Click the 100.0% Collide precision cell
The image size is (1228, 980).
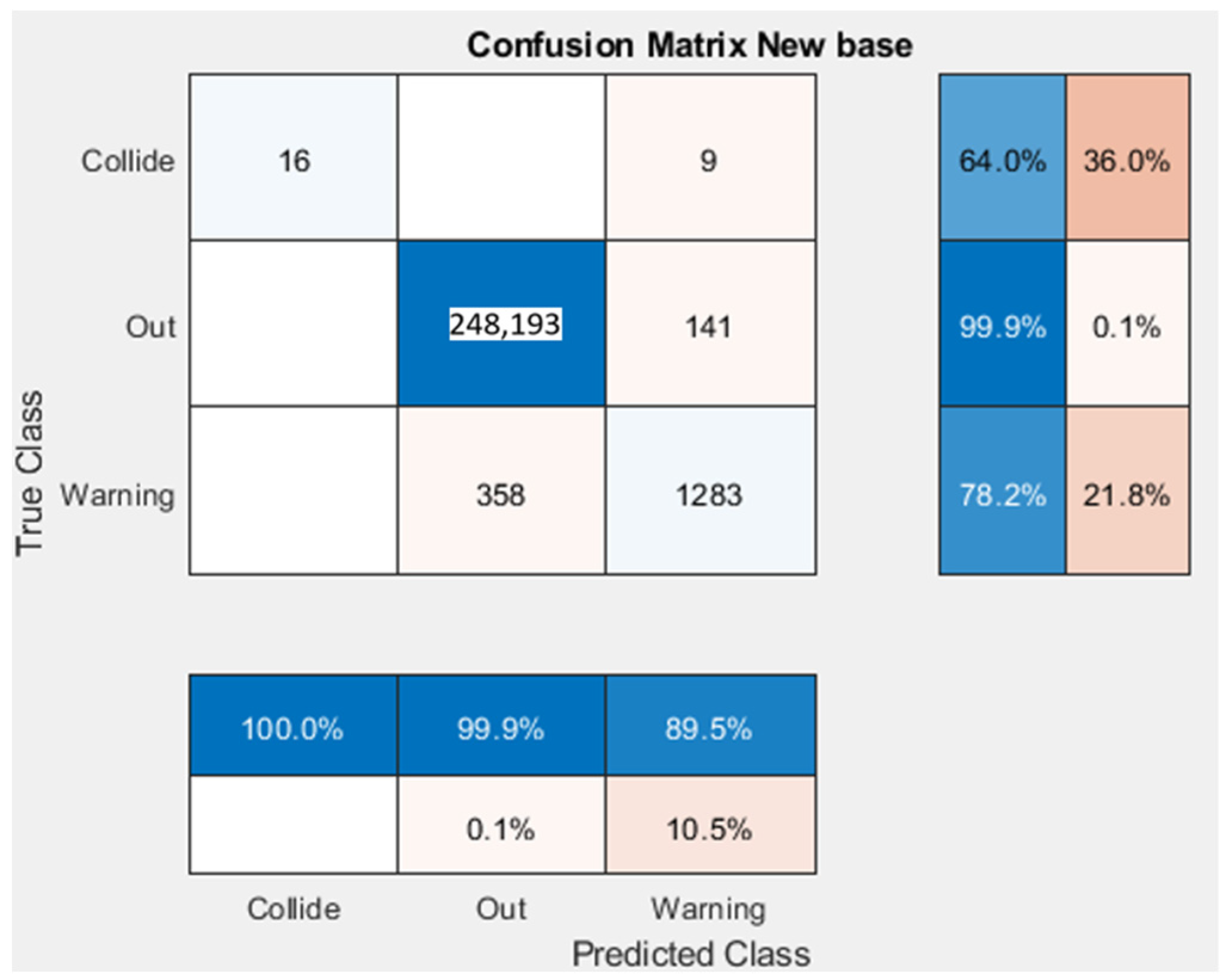click(x=294, y=725)
